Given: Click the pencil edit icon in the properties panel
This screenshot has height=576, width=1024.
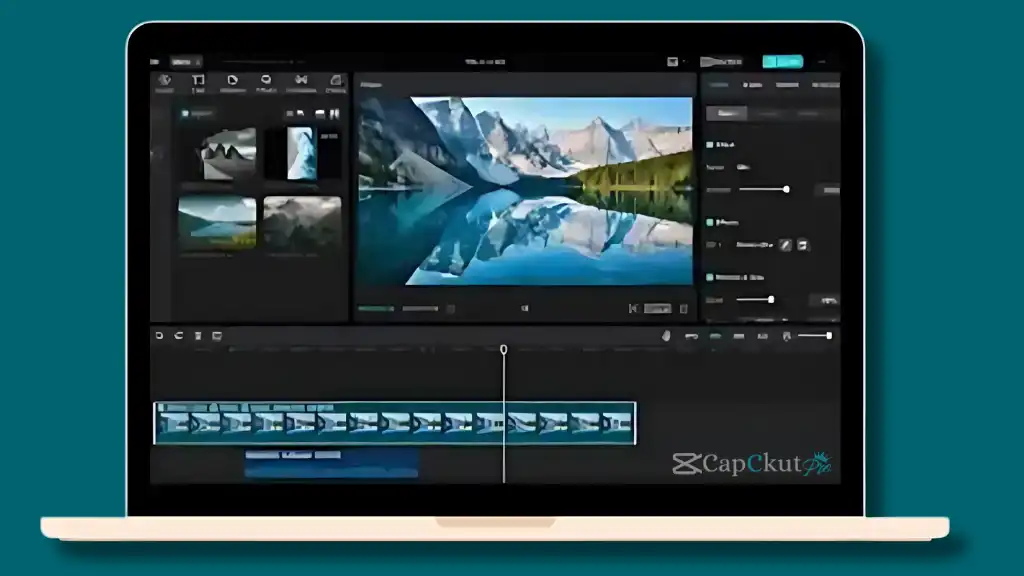Looking at the screenshot, I should [786, 245].
